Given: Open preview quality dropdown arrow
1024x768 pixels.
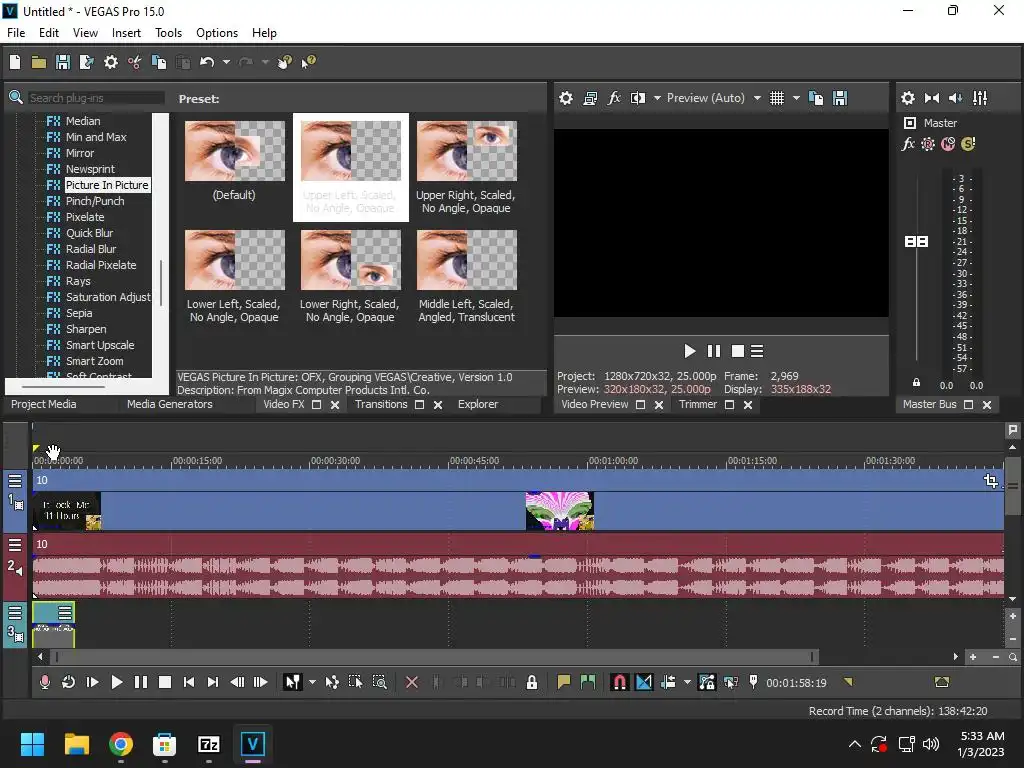Looking at the screenshot, I should (x=757, y=98).
